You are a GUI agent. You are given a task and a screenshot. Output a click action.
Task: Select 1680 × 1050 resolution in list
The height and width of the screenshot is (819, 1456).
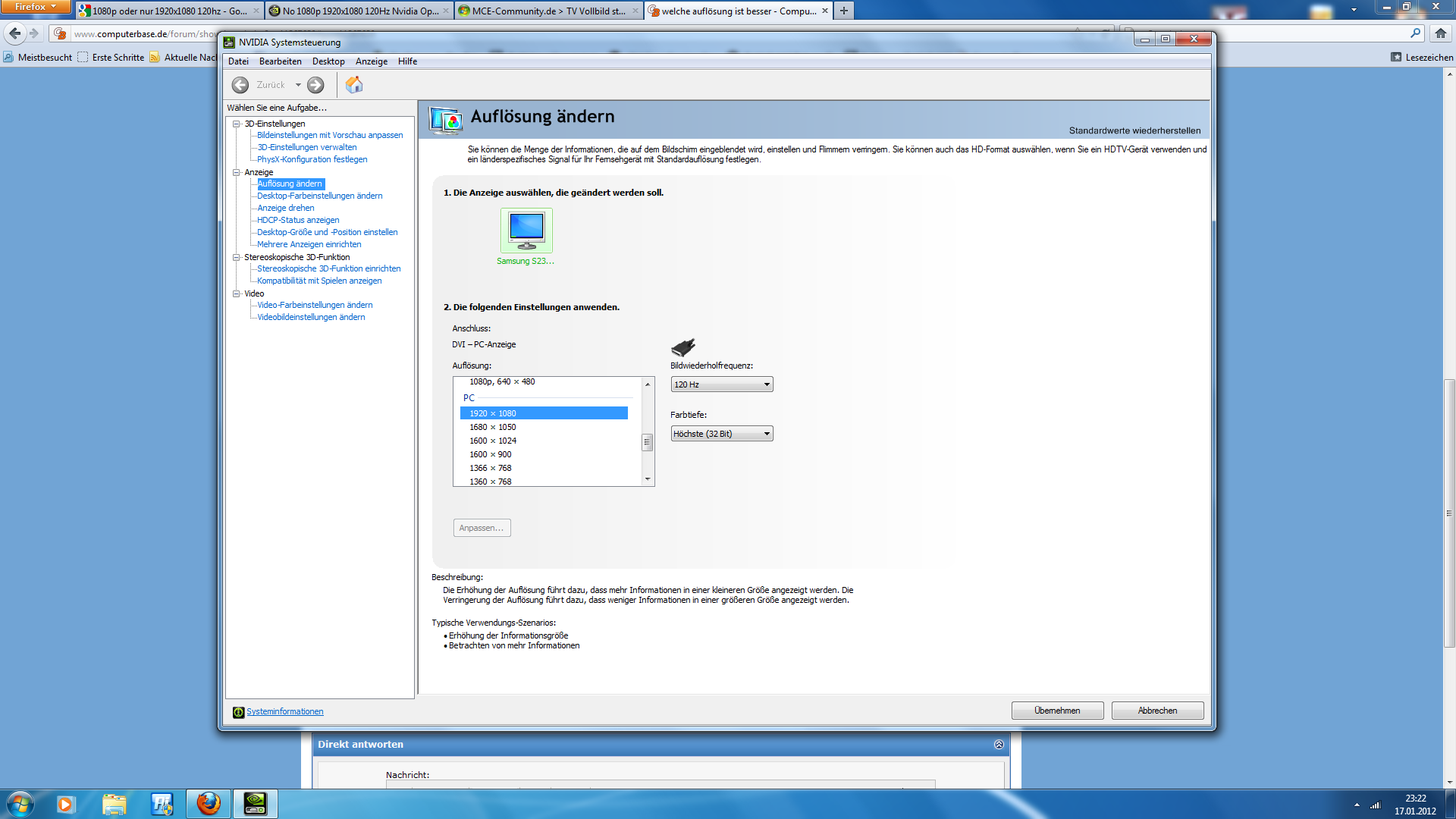492,427
